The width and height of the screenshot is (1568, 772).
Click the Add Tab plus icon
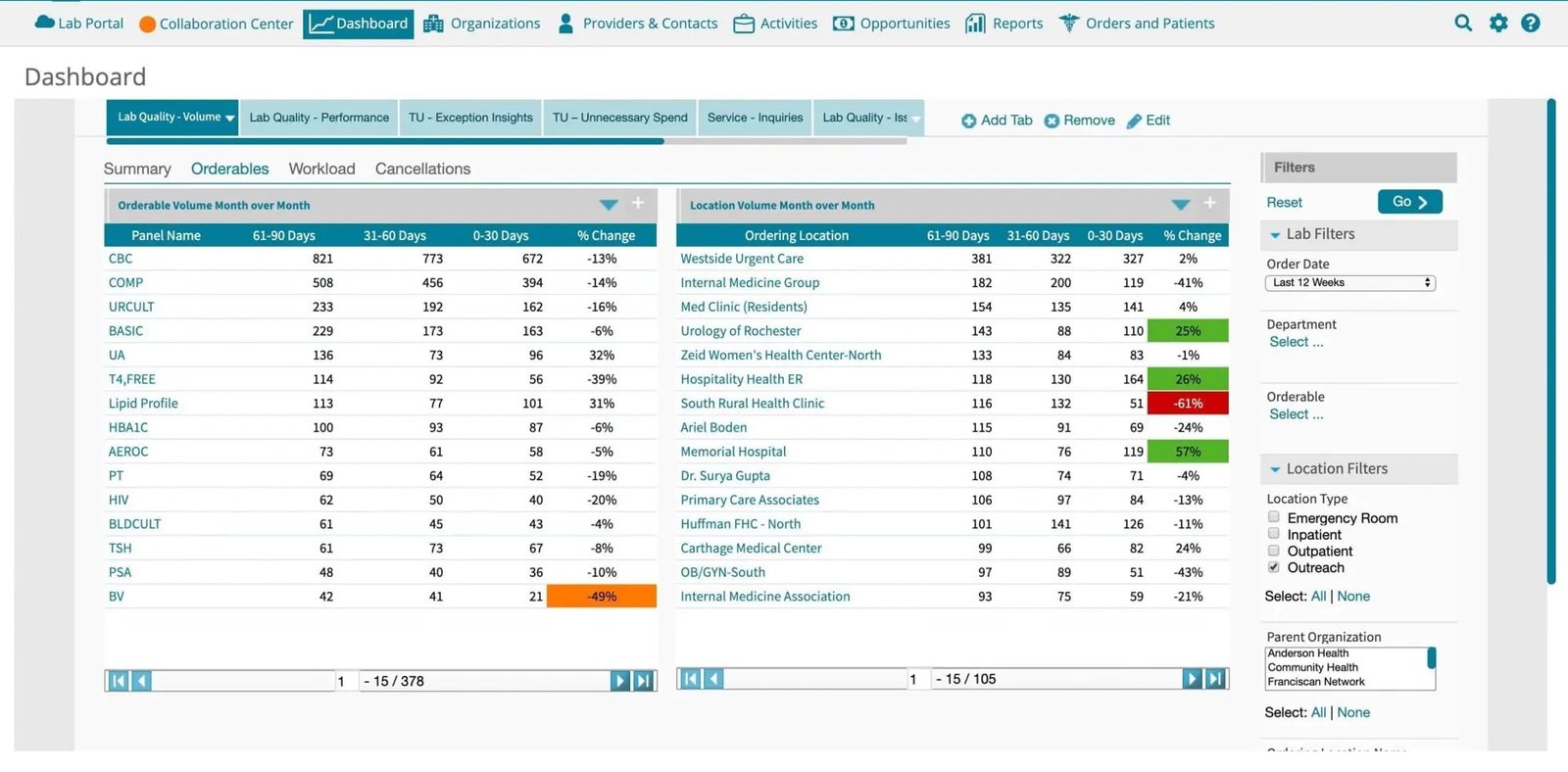(968, 121)
